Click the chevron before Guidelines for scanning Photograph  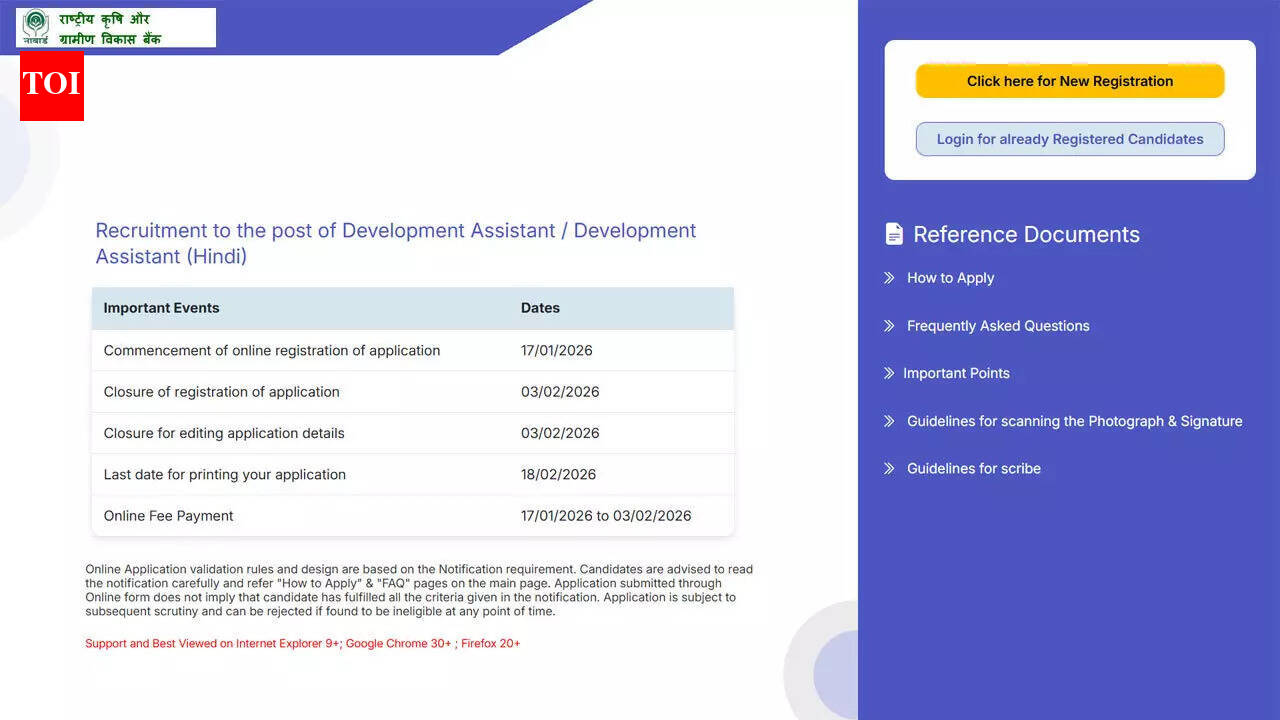(x=889, y=421)
